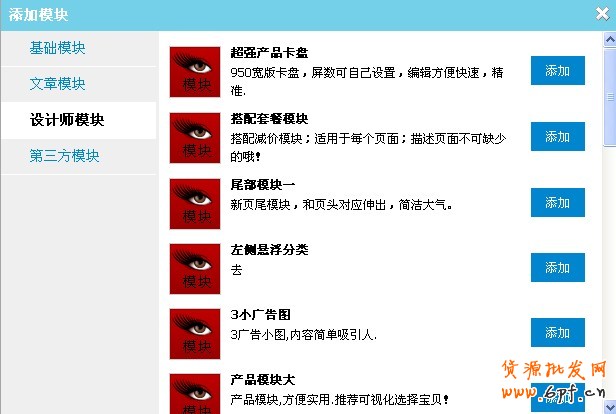Click the 搭配套餐模块 module eye icon

click(x=195, y=138)
